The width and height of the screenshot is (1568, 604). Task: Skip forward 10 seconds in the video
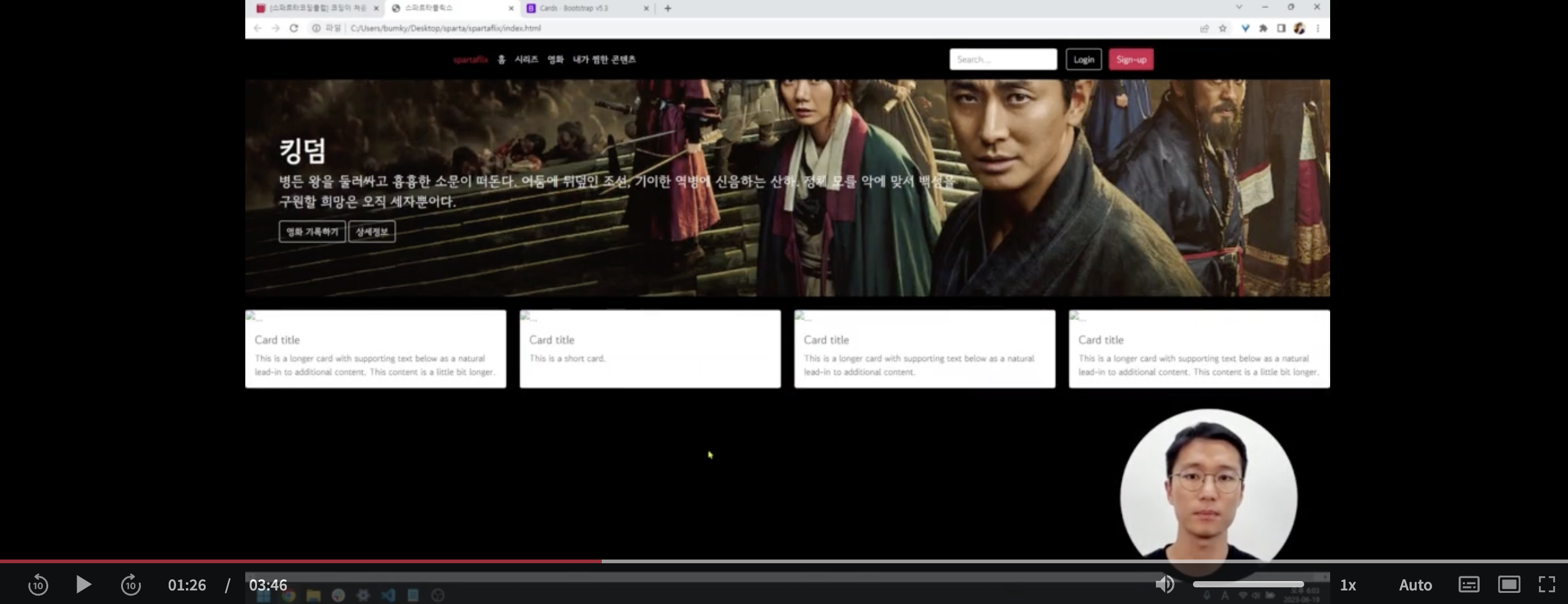click(131, 584)
